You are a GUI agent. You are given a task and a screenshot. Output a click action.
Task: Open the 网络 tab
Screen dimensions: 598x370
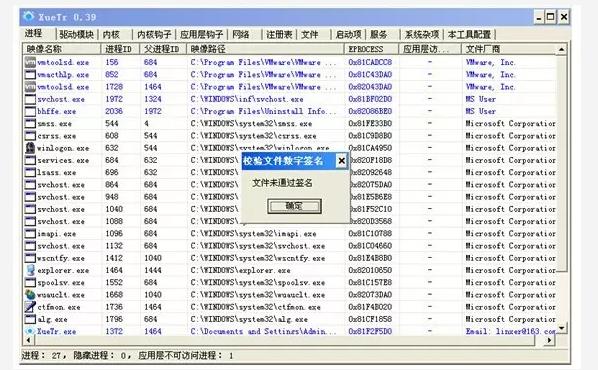click(x=241, y=34)
